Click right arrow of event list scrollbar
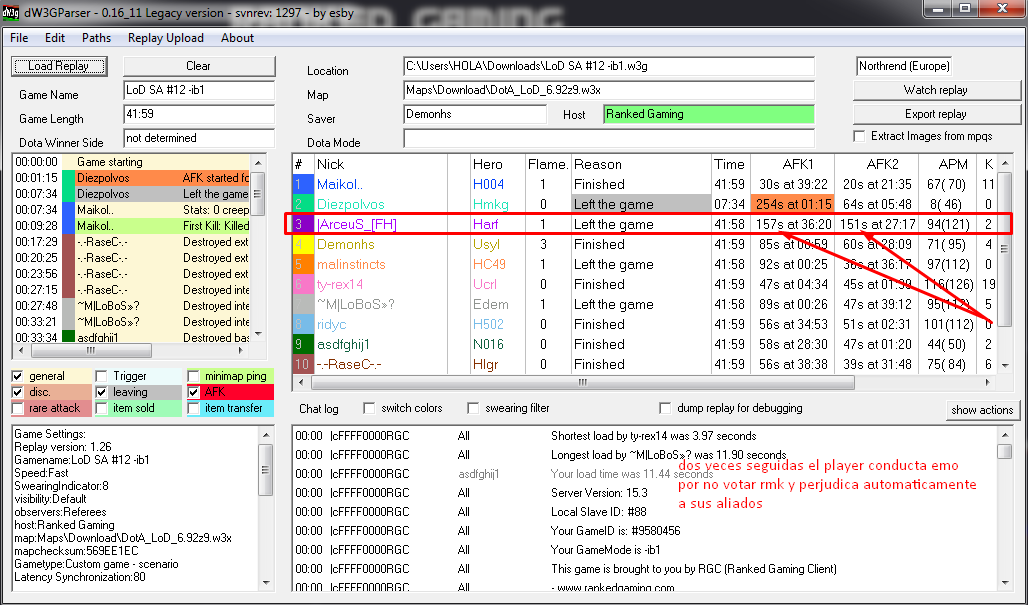The image size is (1028, 605). tap(241, 351)
